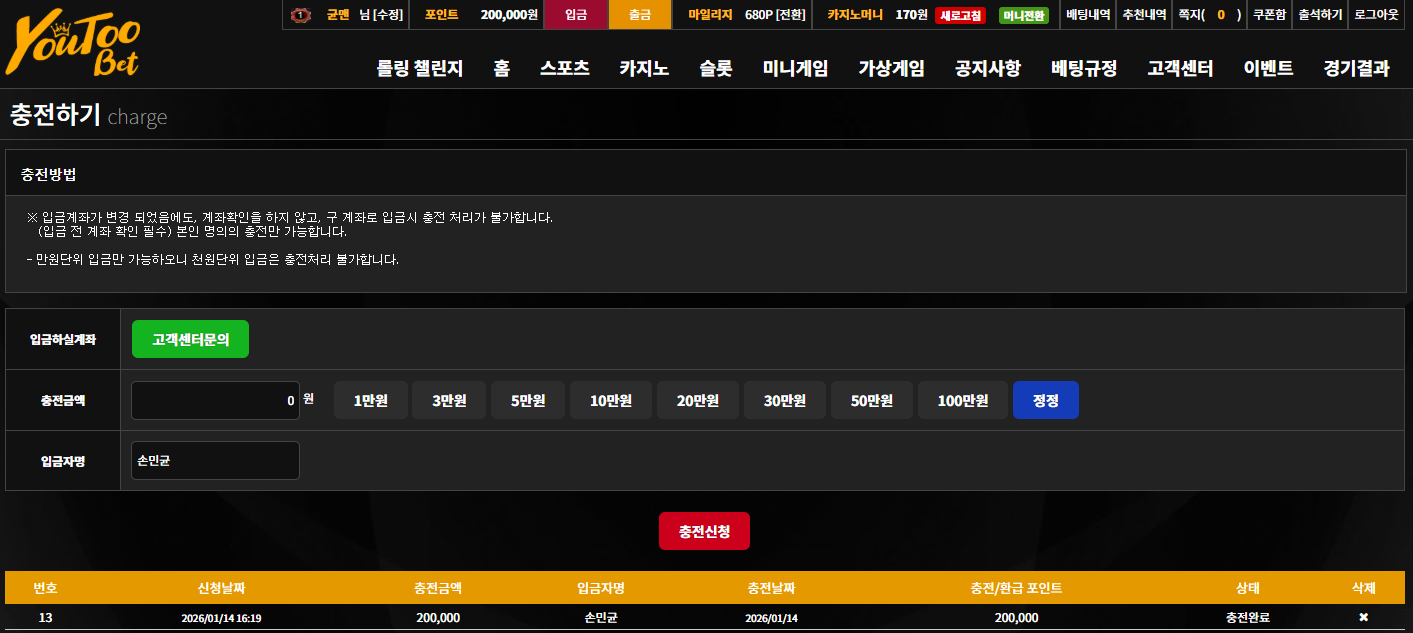Viewport: 1413px width, 633px height.
Task: Open the 쿠폰함 coupon box
Action: tap(1269, 15)
